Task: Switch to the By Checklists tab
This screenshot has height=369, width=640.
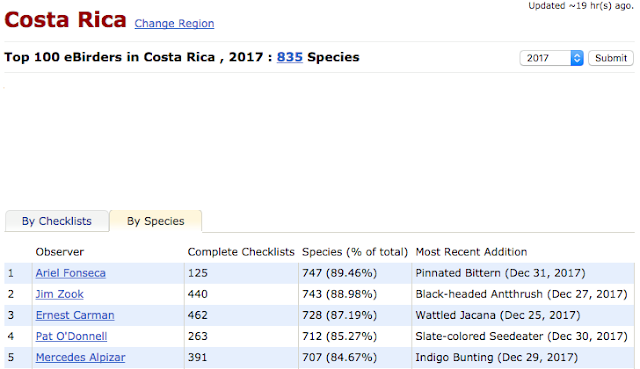Action: (57, 221)
